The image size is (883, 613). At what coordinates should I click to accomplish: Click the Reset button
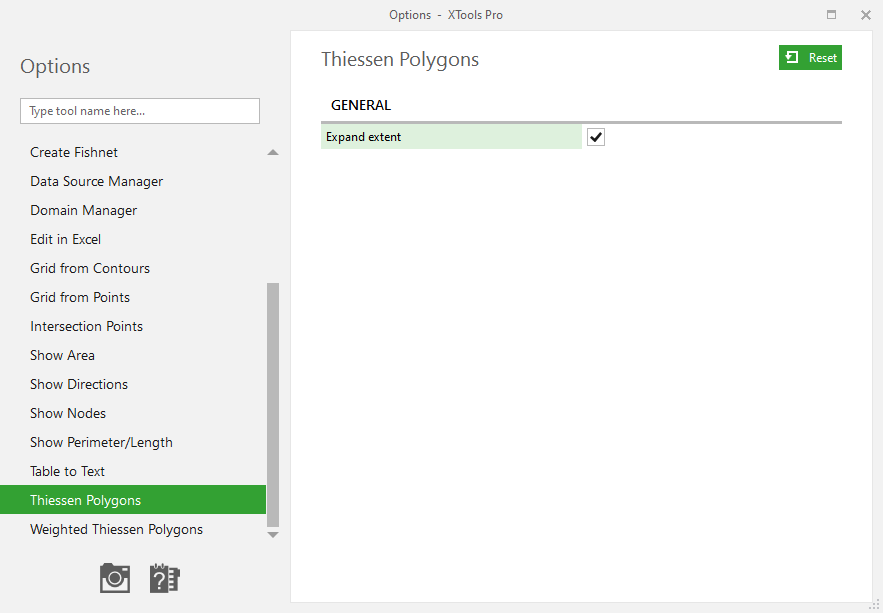point(810,57)
